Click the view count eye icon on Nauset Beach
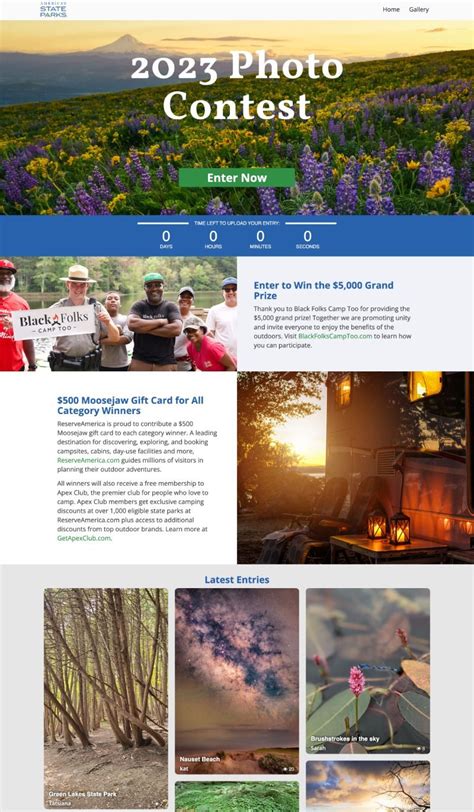 [x=285, y=769]
